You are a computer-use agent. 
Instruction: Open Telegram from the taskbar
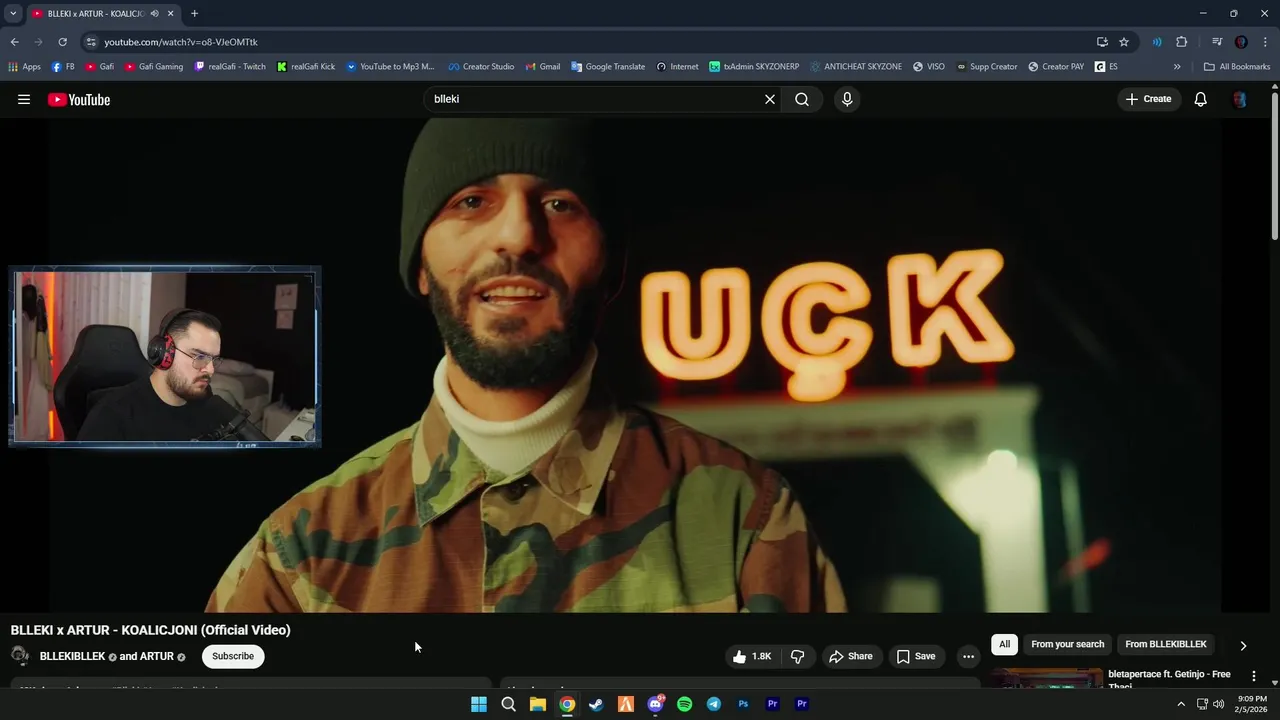[x=714, y=704]
